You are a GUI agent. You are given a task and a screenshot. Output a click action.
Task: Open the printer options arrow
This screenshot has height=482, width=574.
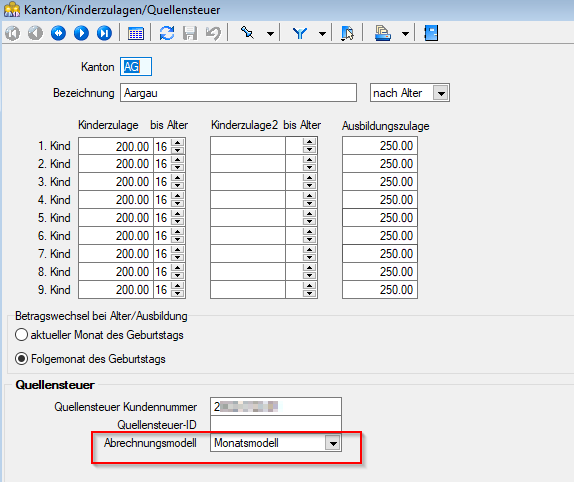point(405,34)
